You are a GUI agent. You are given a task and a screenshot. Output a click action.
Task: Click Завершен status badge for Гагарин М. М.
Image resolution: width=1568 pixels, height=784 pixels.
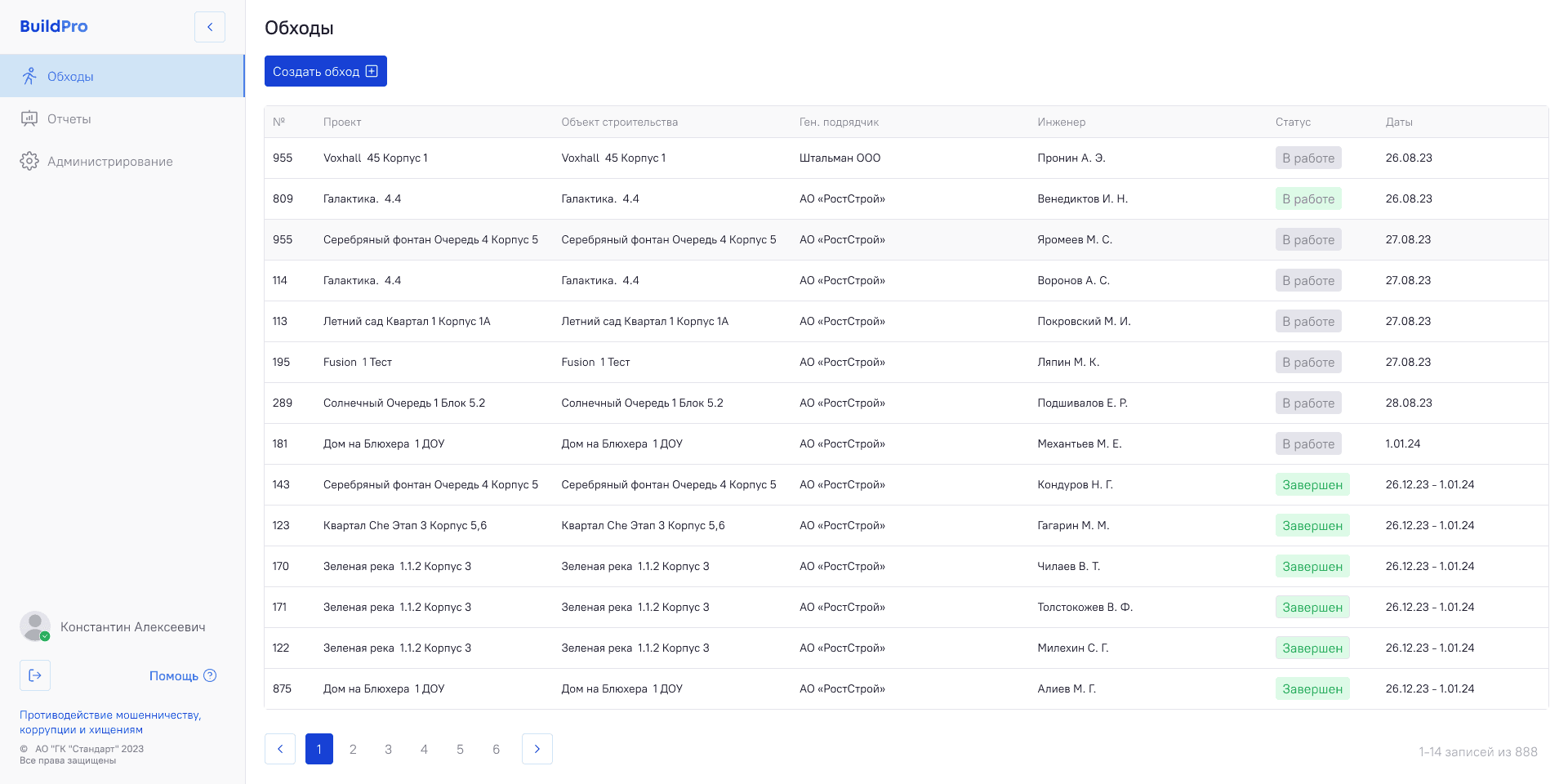pos(1312,525)
